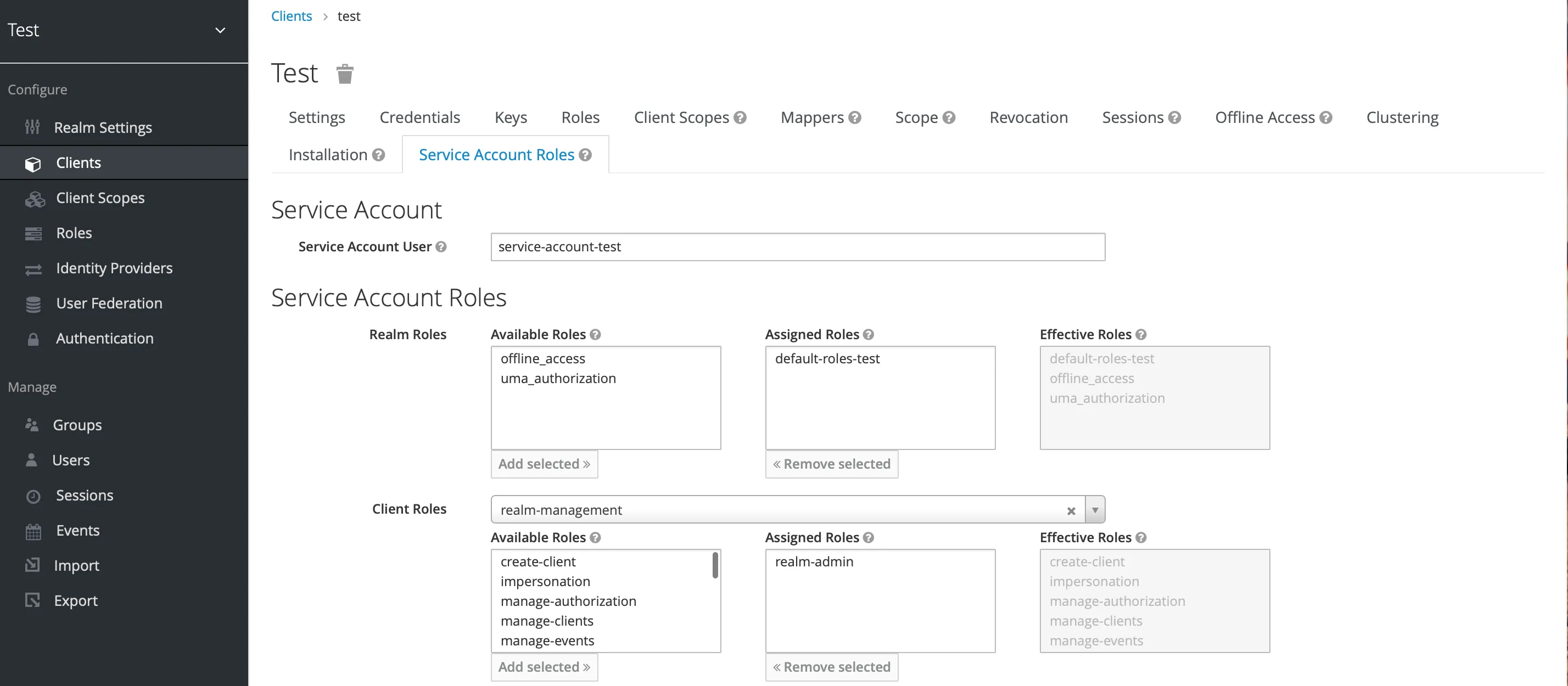The image size is (1568, 686).
Task: Click the Events calendar icon in sidebar
Action: [x=33, y=531]
